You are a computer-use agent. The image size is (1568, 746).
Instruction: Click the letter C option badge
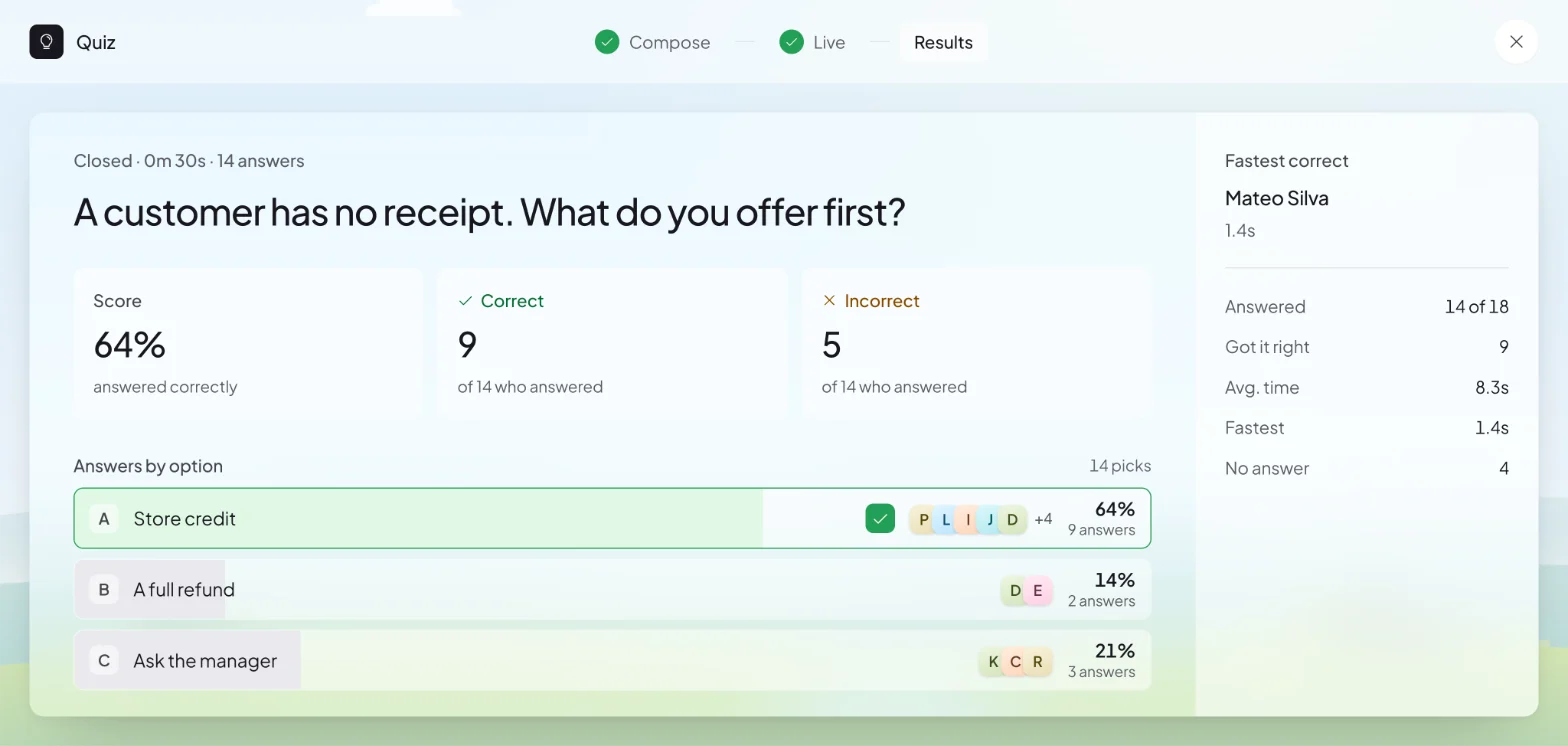[104, 660]
